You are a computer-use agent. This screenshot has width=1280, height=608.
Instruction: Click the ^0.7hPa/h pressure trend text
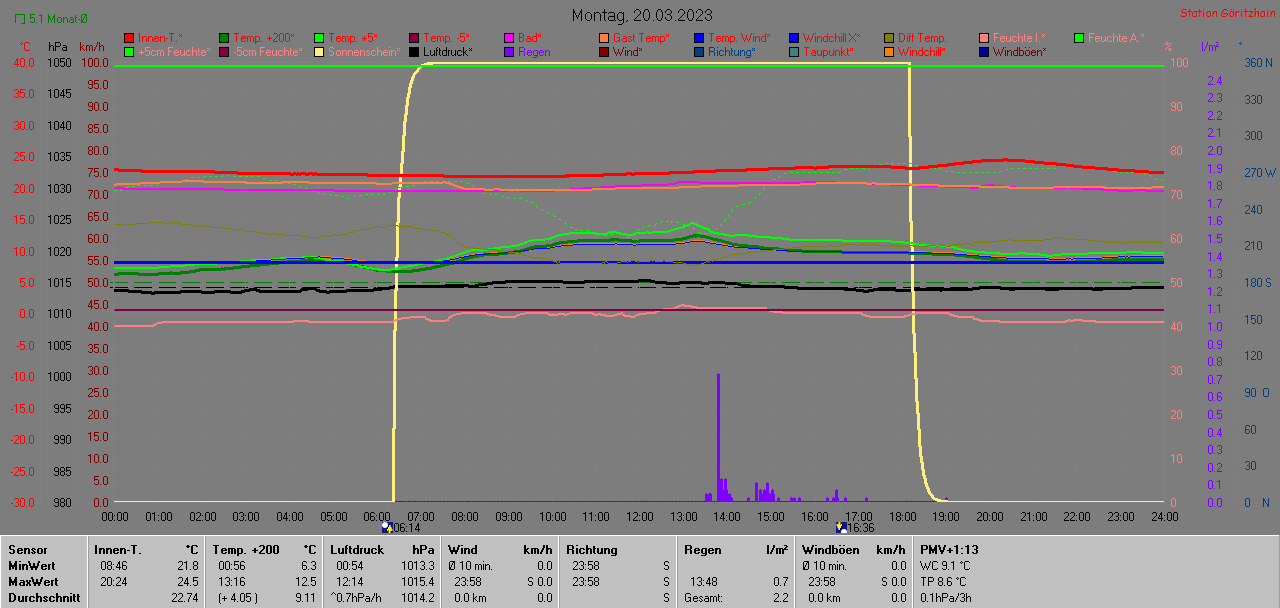(357, 597)
